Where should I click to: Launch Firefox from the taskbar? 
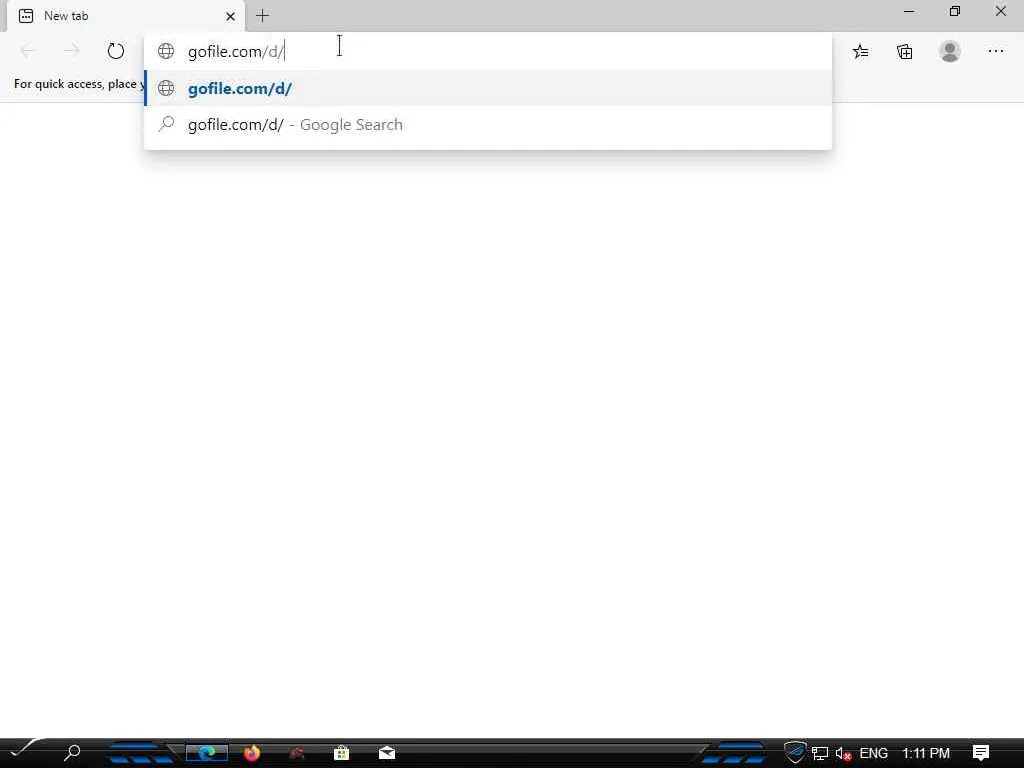tap(251, 753)
